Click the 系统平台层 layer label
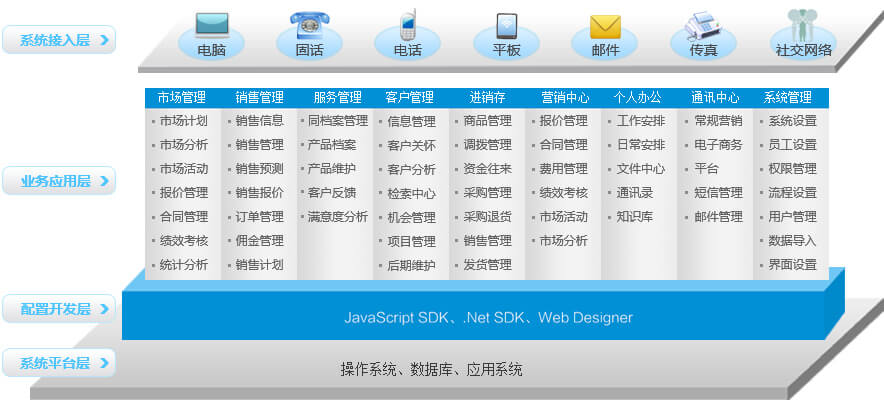884x400 pixels. 59,362
